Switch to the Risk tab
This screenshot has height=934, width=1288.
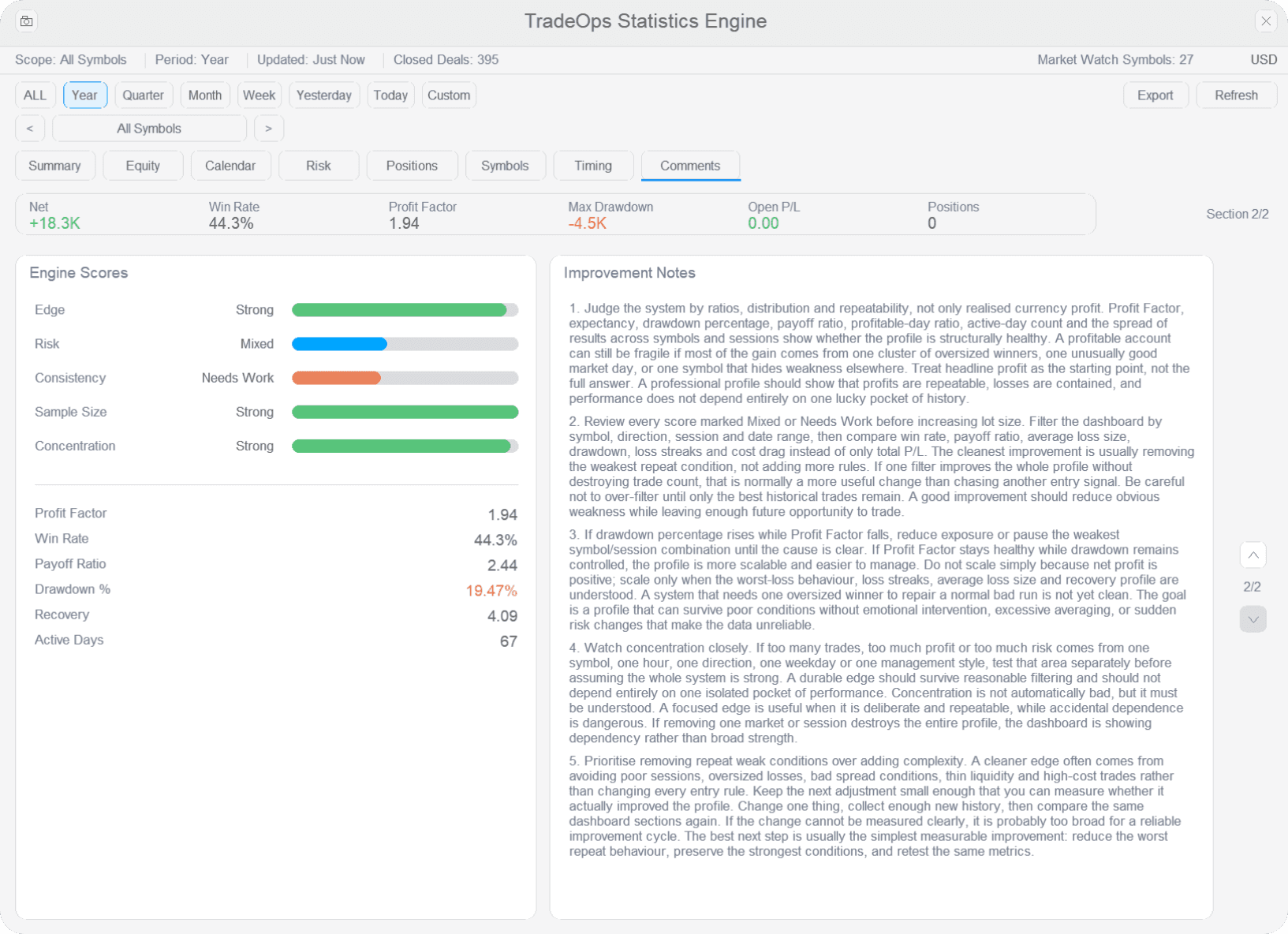coord(319,166)
